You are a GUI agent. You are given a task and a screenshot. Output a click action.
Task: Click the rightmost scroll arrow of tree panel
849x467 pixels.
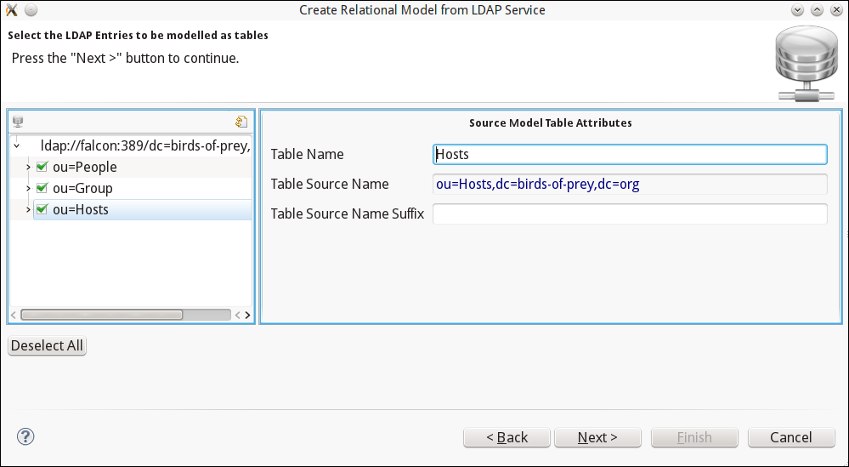click(x=247, y=315)
